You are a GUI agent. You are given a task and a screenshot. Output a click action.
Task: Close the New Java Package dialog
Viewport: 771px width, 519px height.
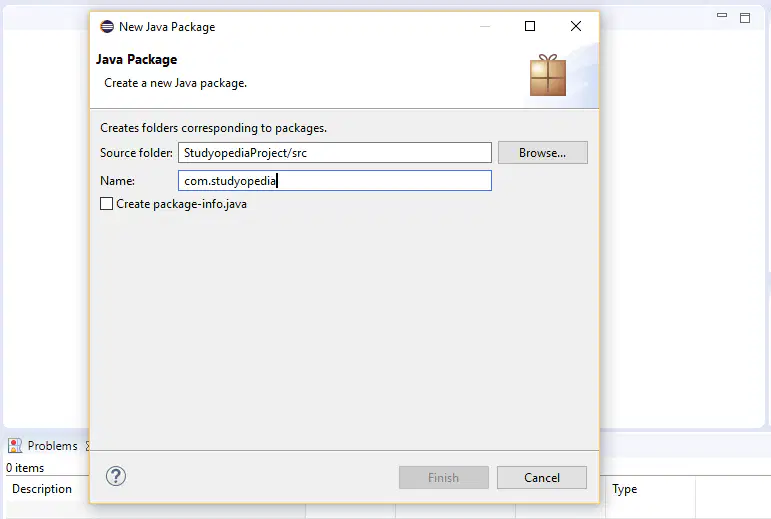(x=576, y=26)
